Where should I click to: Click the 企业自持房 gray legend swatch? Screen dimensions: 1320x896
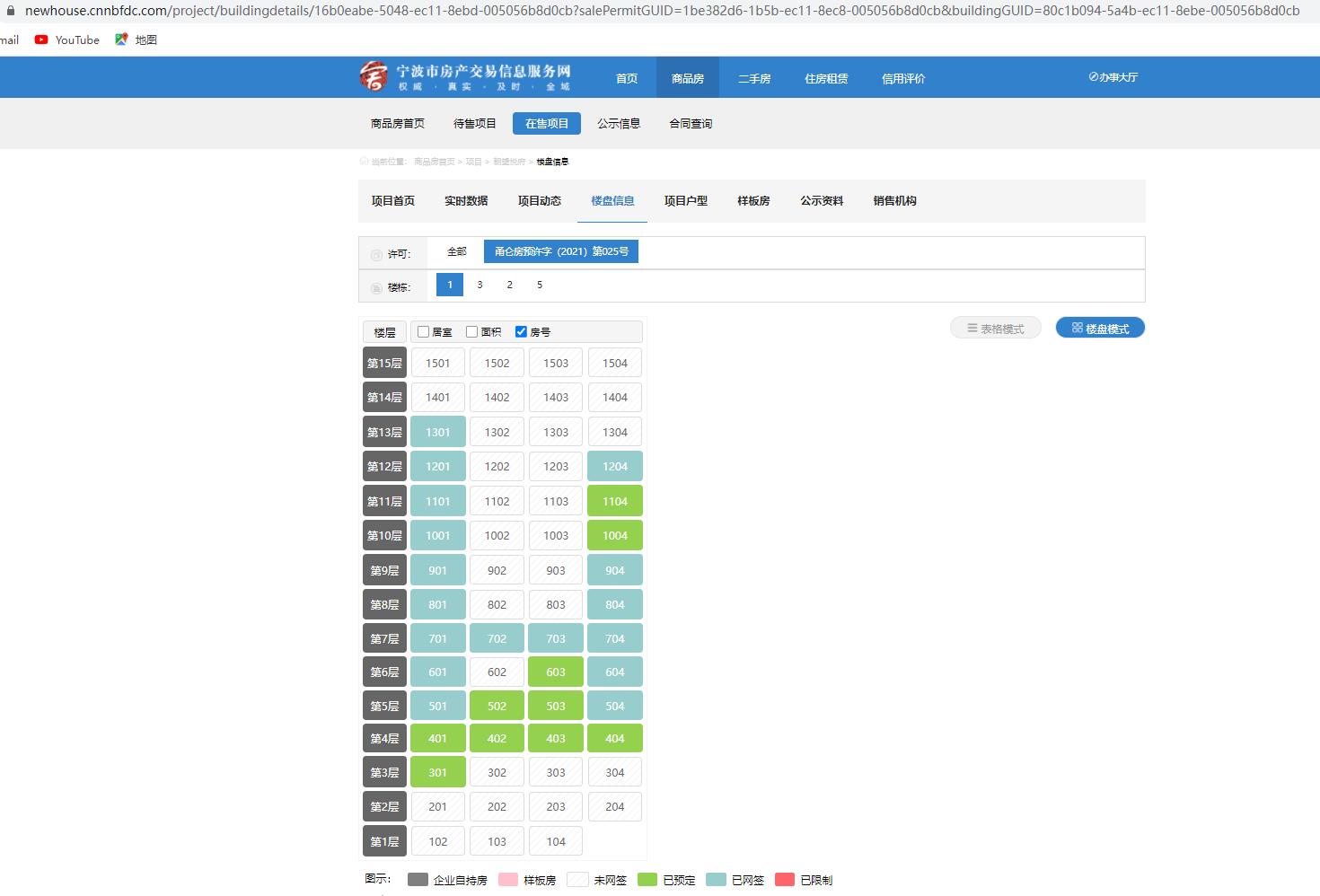pyautogui.click(x=418, y=880)
